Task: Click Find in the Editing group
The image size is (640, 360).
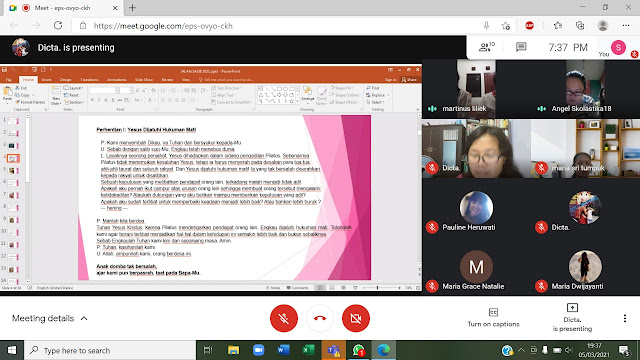Action: tap(373, 88)
